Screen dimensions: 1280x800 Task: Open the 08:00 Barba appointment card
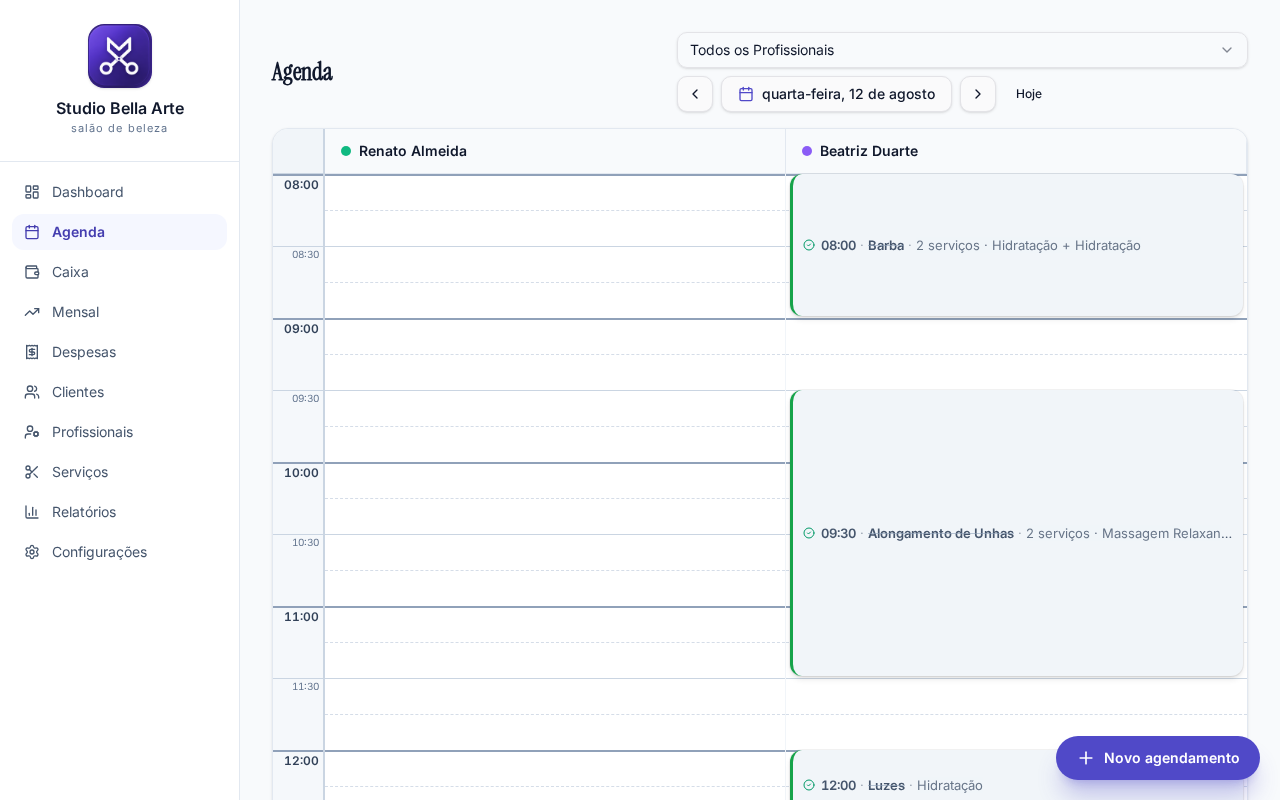click(x=1017, y=245)
